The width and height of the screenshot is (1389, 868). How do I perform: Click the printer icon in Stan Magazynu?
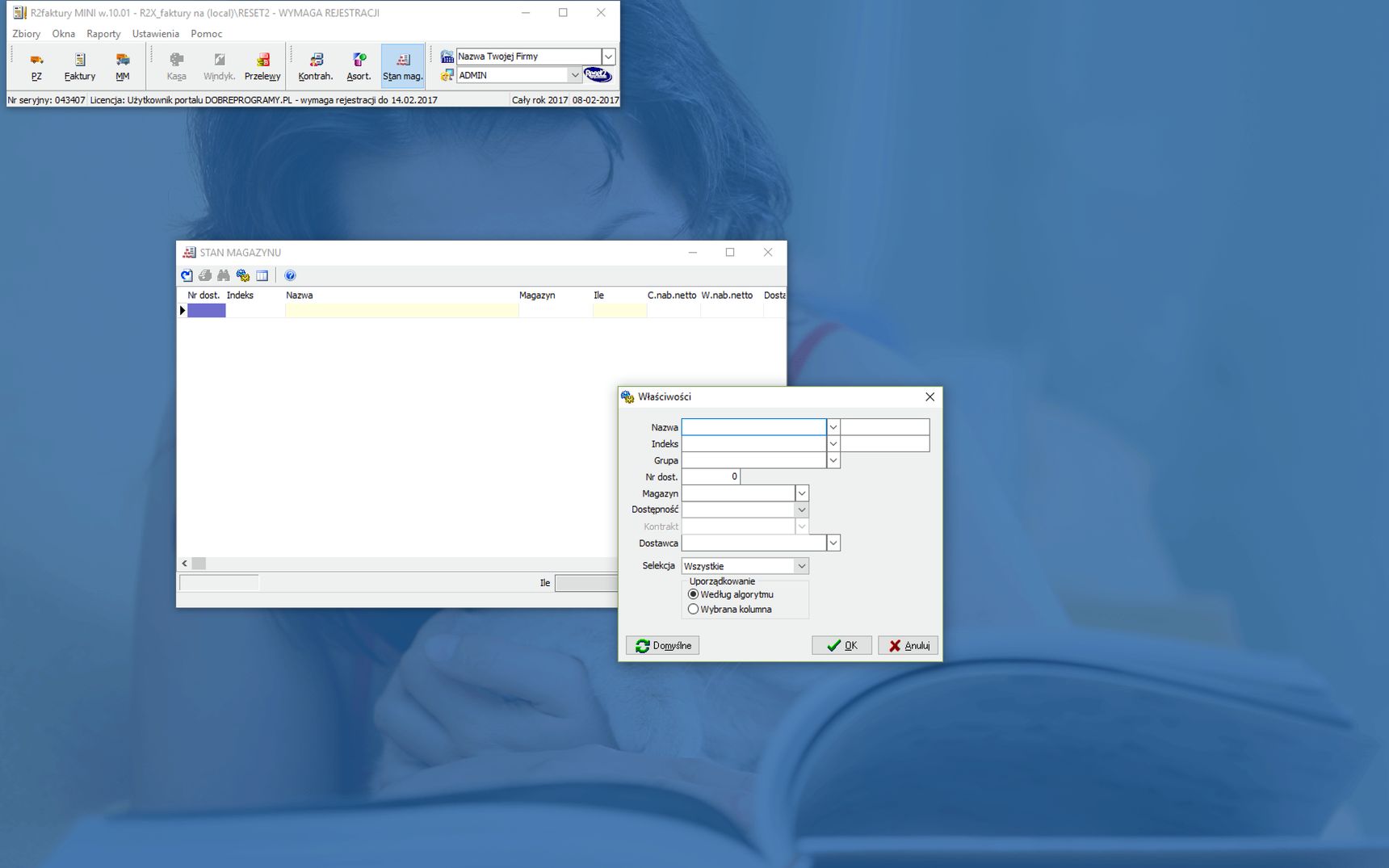(x=205, y=275)
